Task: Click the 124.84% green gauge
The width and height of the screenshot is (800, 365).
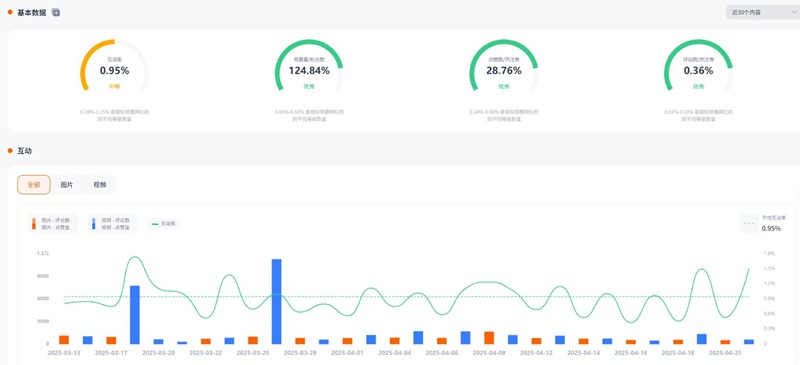Action: pyautogui.click(x=309, y=66)
